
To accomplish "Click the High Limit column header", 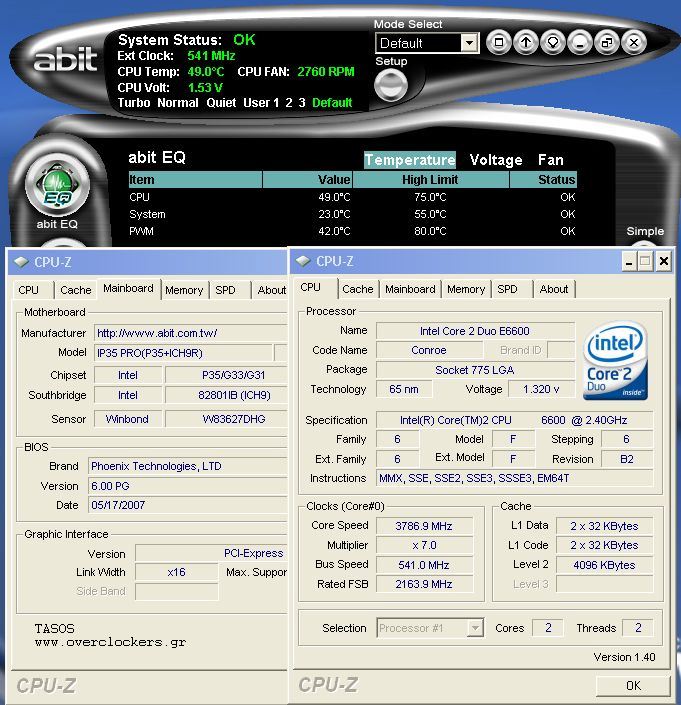I will 431,179.
